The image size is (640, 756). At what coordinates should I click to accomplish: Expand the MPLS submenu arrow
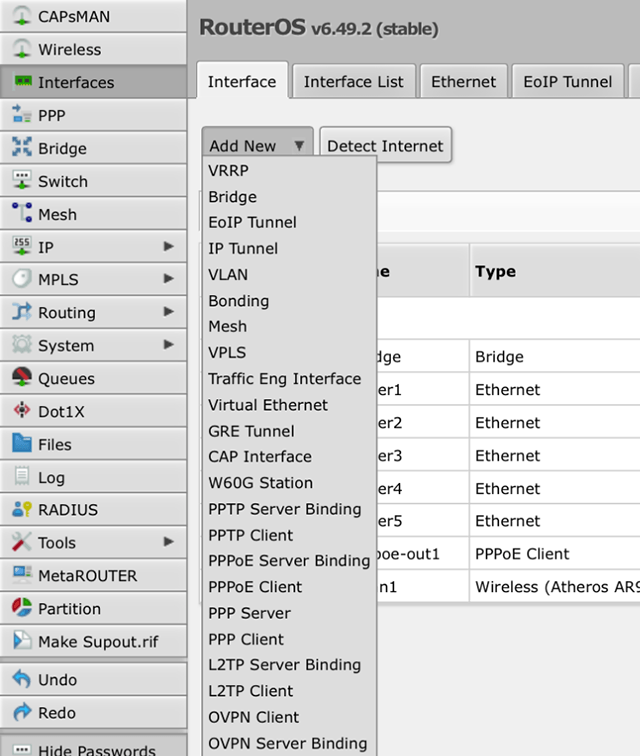point(168,279)
